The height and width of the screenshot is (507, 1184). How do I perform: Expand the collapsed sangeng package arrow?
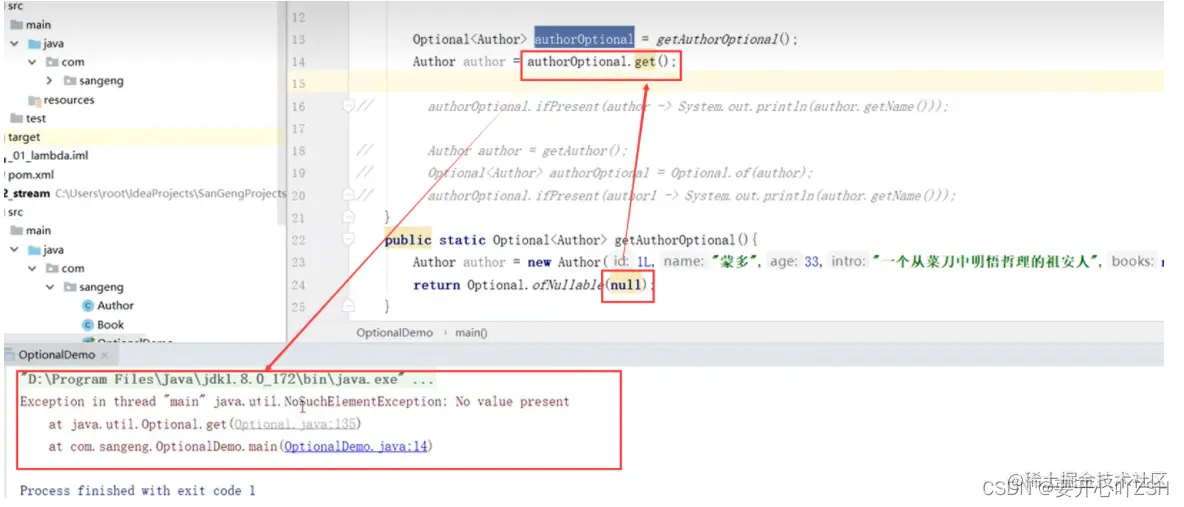click(49, 81)
